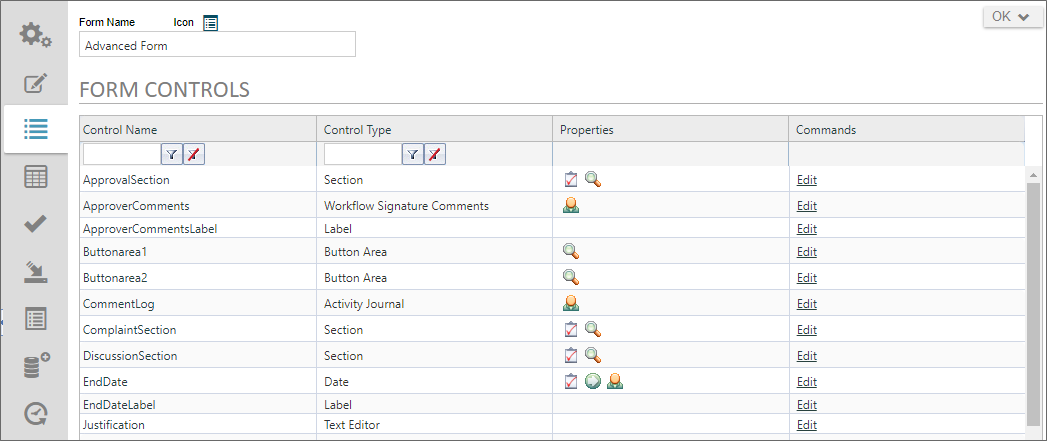Open the gears settings sidebar icon
This screenshot has height=441, width=1047.
point(35,36)
